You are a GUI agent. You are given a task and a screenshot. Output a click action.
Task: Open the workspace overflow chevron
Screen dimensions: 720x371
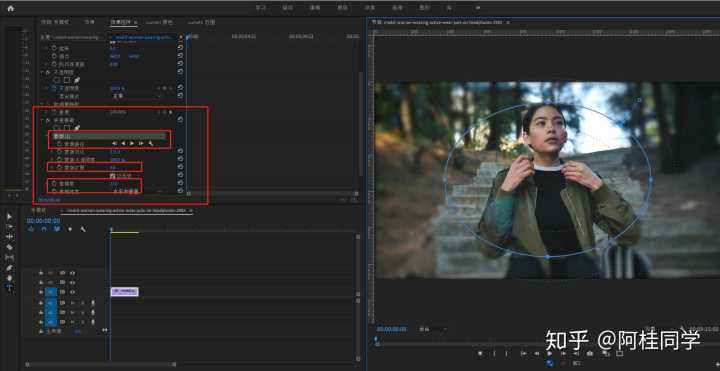tap(478, 8)
